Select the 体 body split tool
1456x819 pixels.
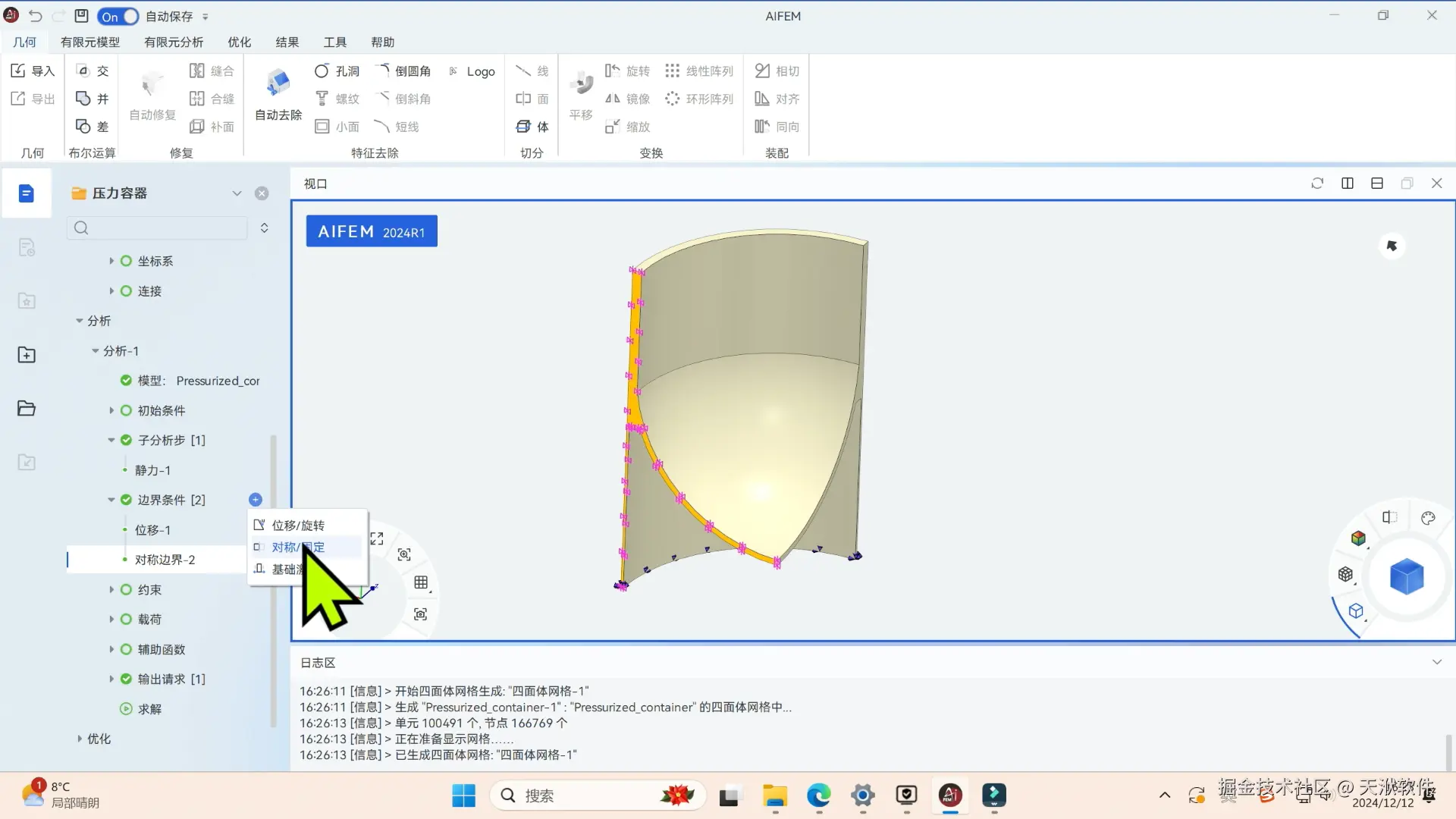click(x=532, y=127)
